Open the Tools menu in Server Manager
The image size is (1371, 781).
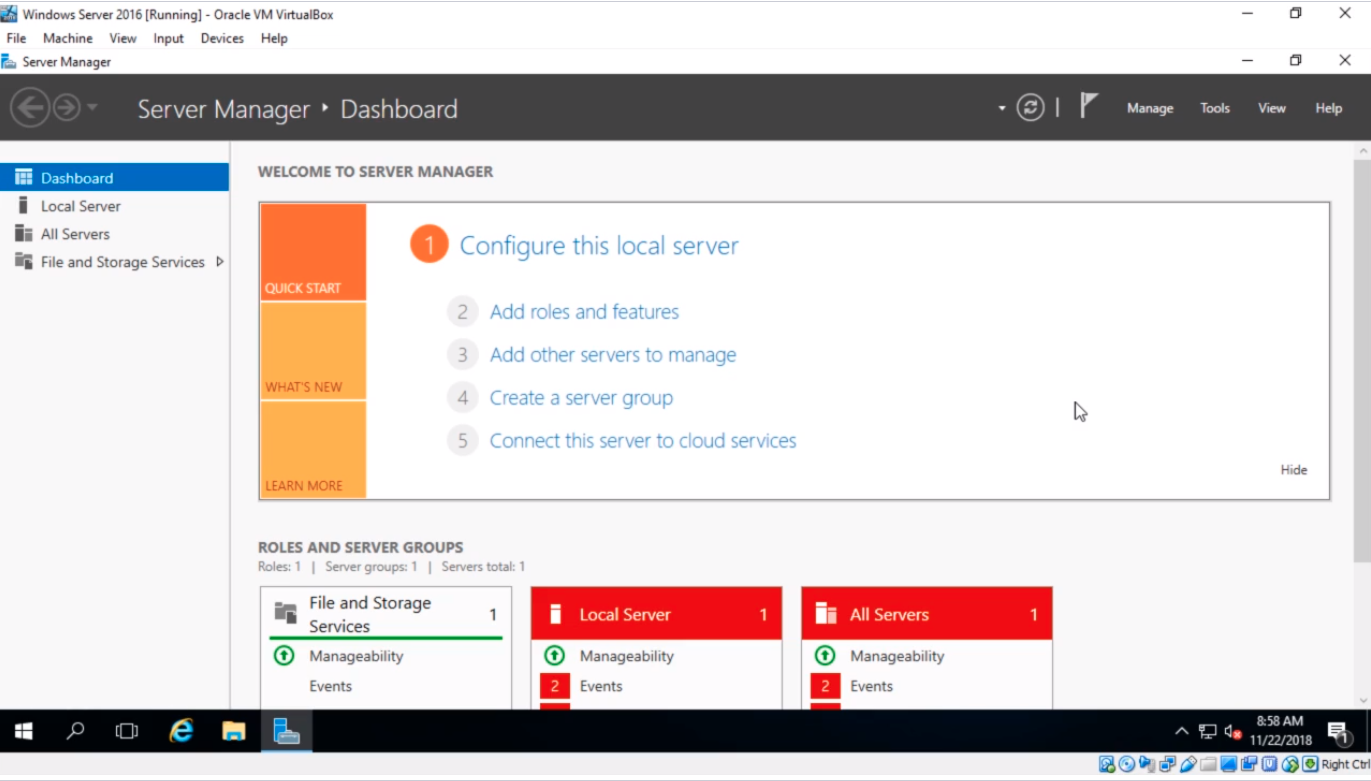coord(1215,108)
